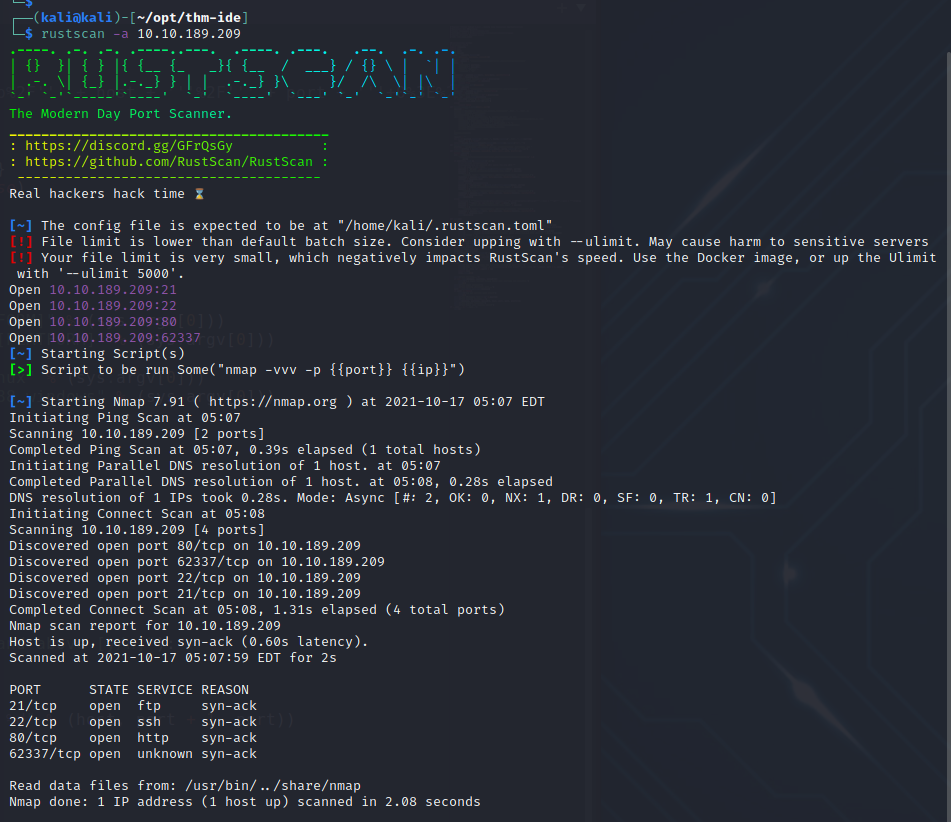The width and height of the screenshot is (951, 822).
Task: Click the hourglass emoji after 'Real hackers hack time'
Action: pos(199,194)
